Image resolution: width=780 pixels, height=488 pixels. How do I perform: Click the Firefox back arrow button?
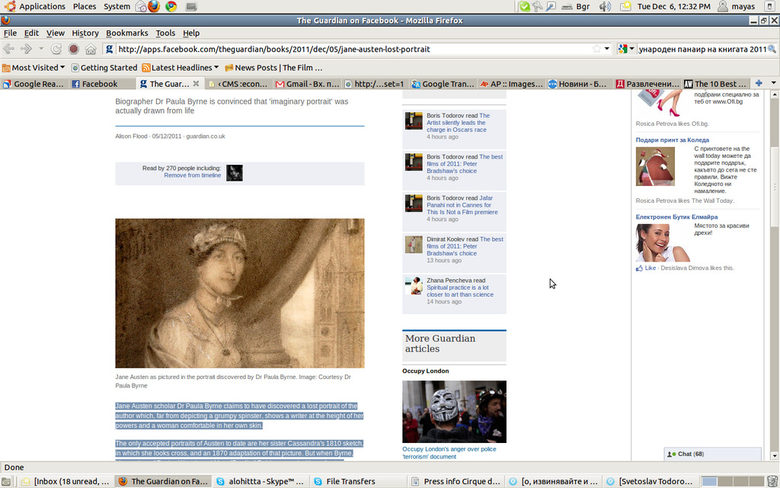(x=9, y=49)
